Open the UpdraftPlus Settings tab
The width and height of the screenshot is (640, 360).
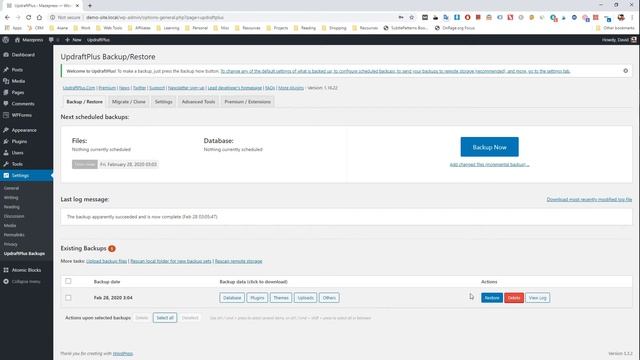(x=163, y=102)
